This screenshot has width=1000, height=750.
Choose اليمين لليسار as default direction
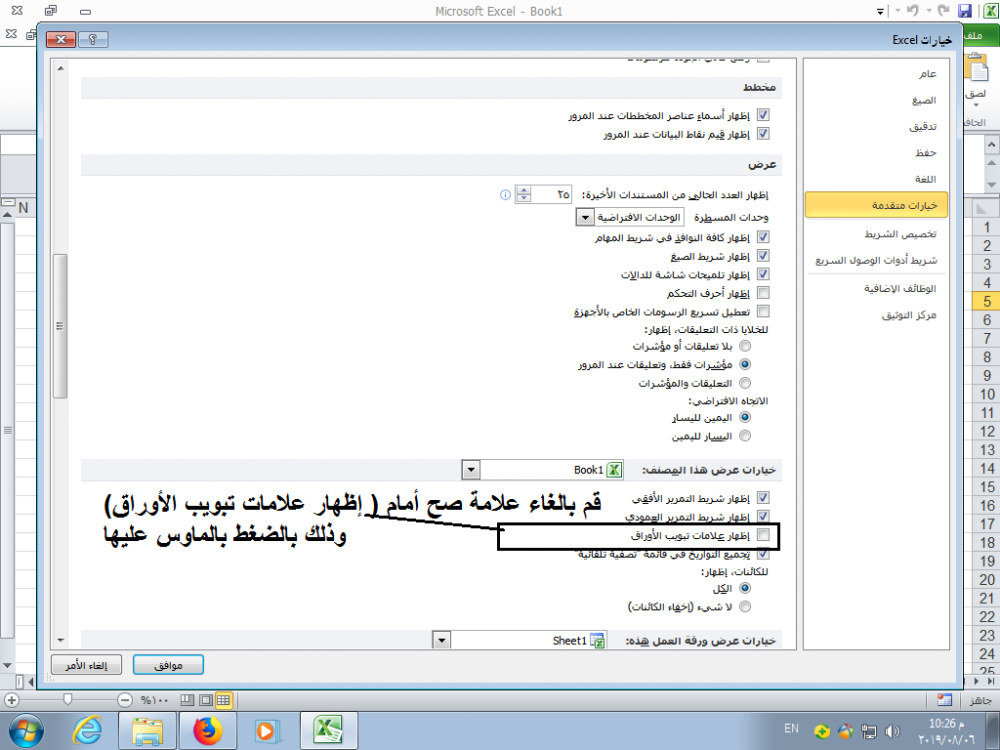[744, 418]
